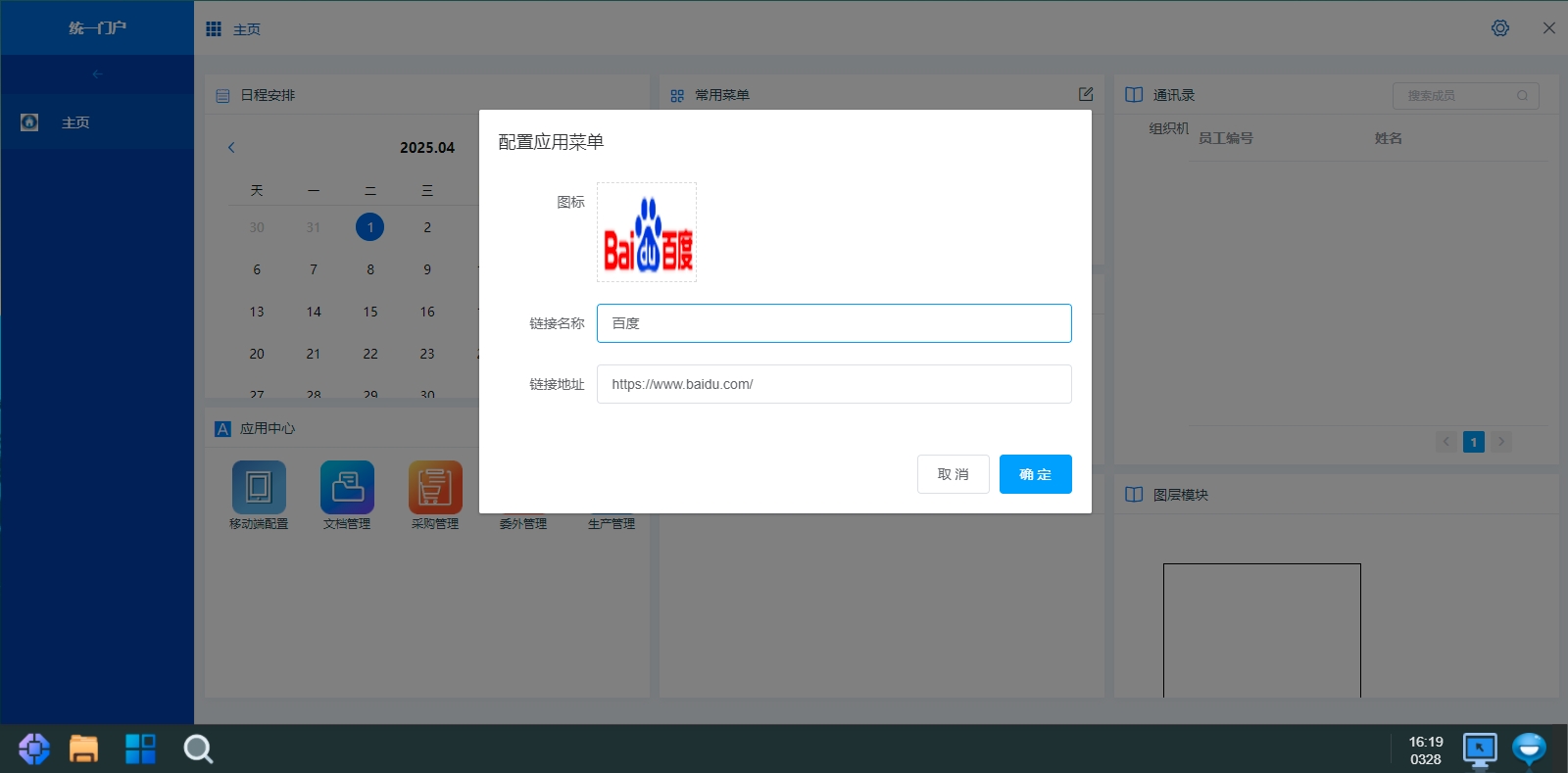
Task: Go to previous page in 通讯录 pagination
Action: pos(1446,442)
